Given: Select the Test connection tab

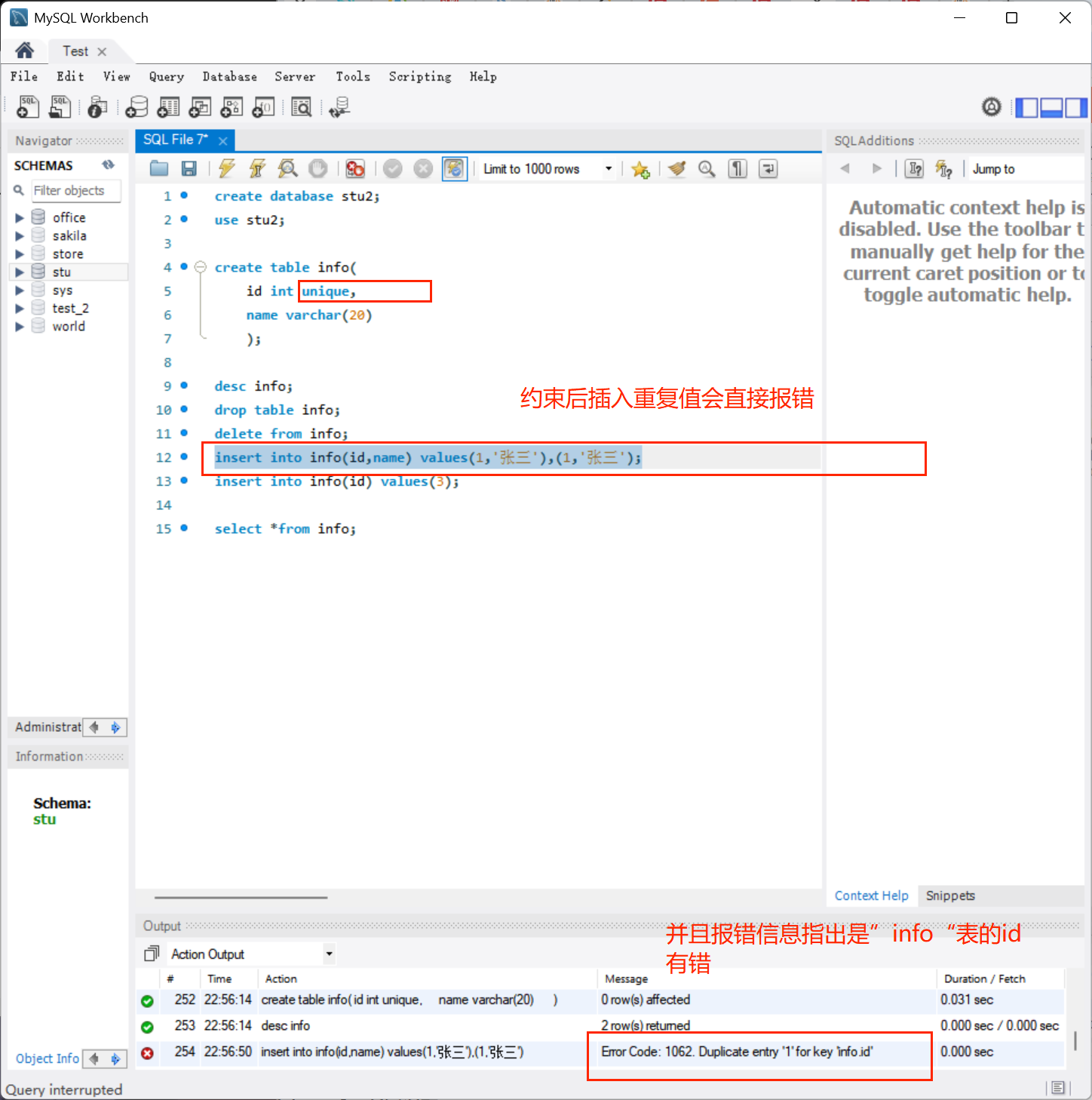Looking at the screenshot, I should (75, 51).
